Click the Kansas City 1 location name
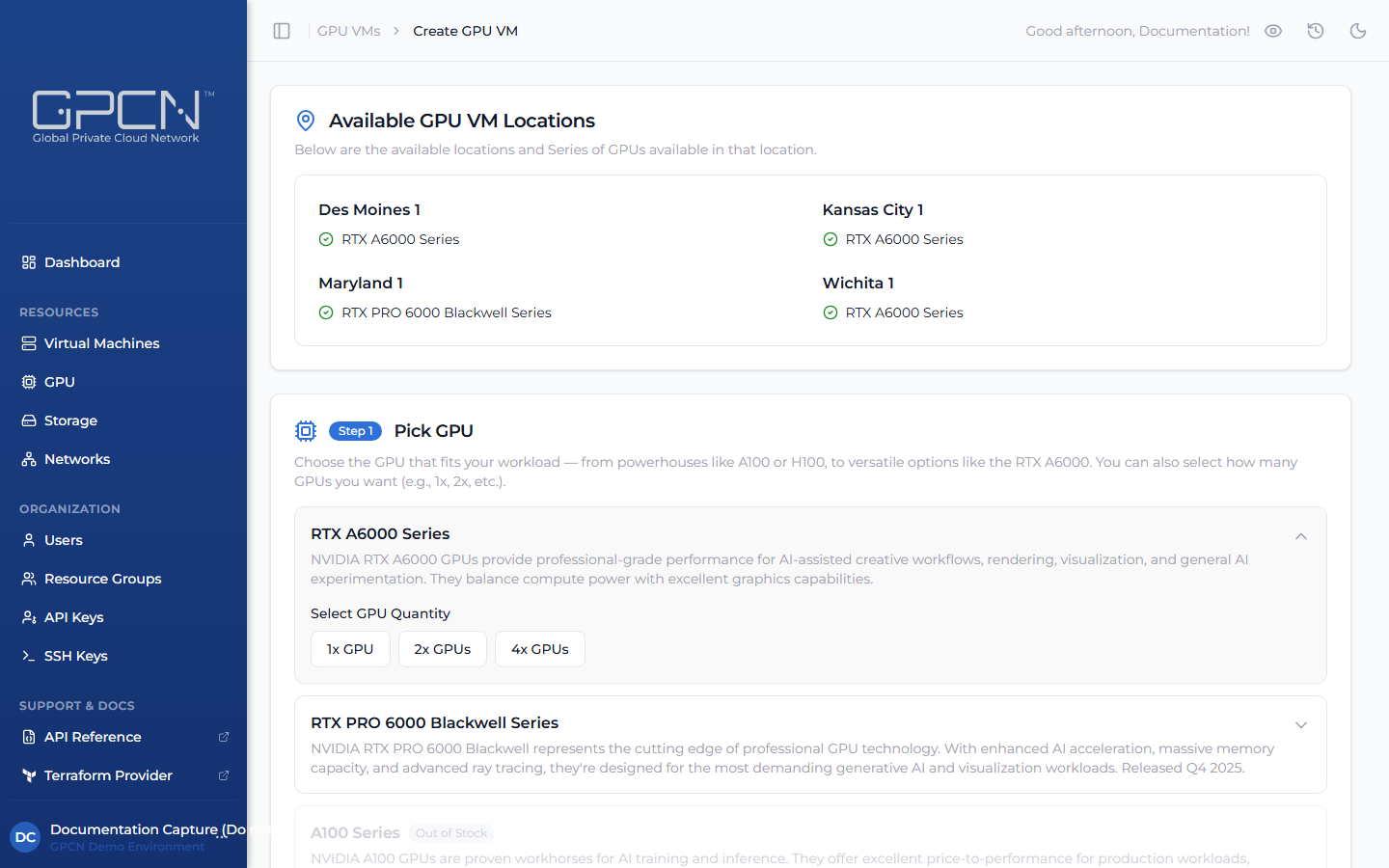 point(873,209)
